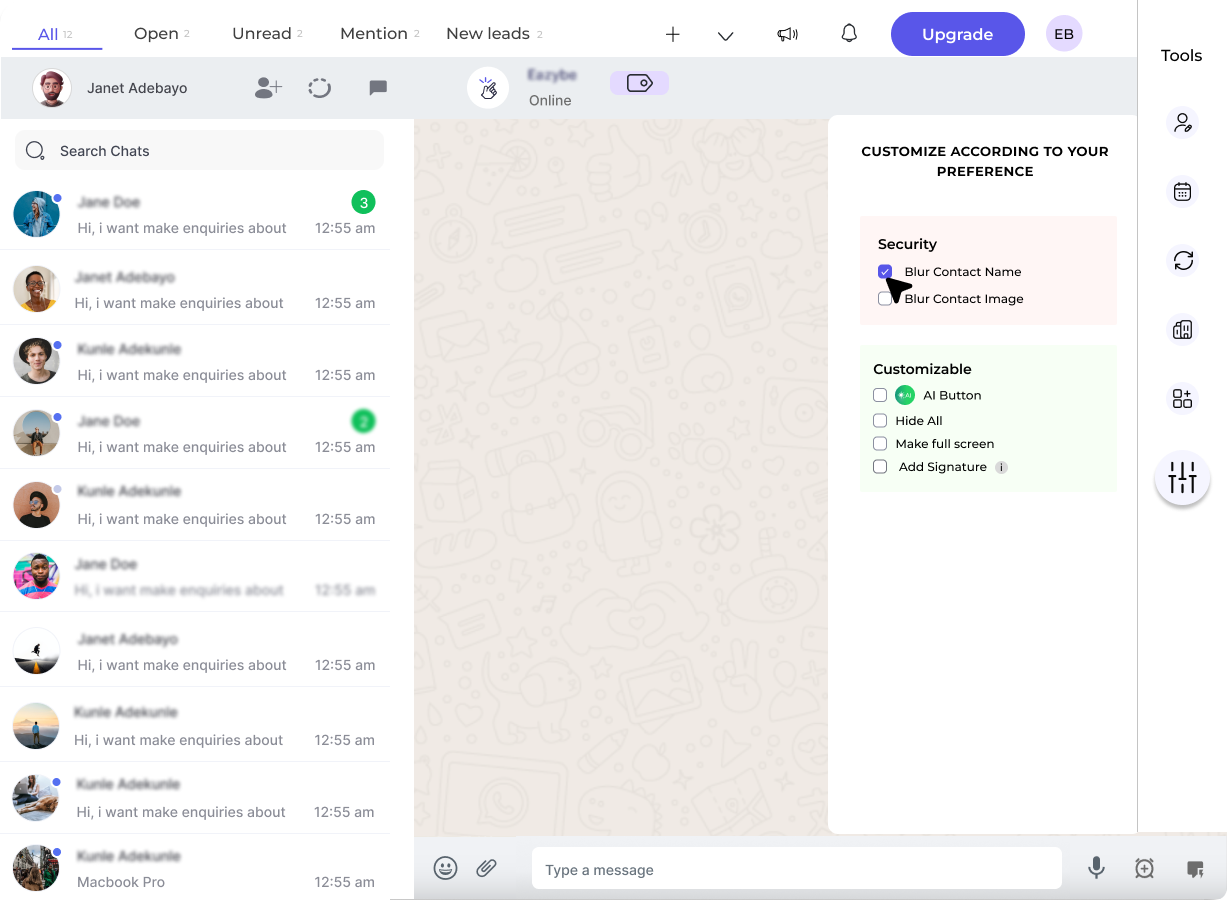1227x900 pixels.
Task: Click the green AI badge icon
Action: point(905,395)
